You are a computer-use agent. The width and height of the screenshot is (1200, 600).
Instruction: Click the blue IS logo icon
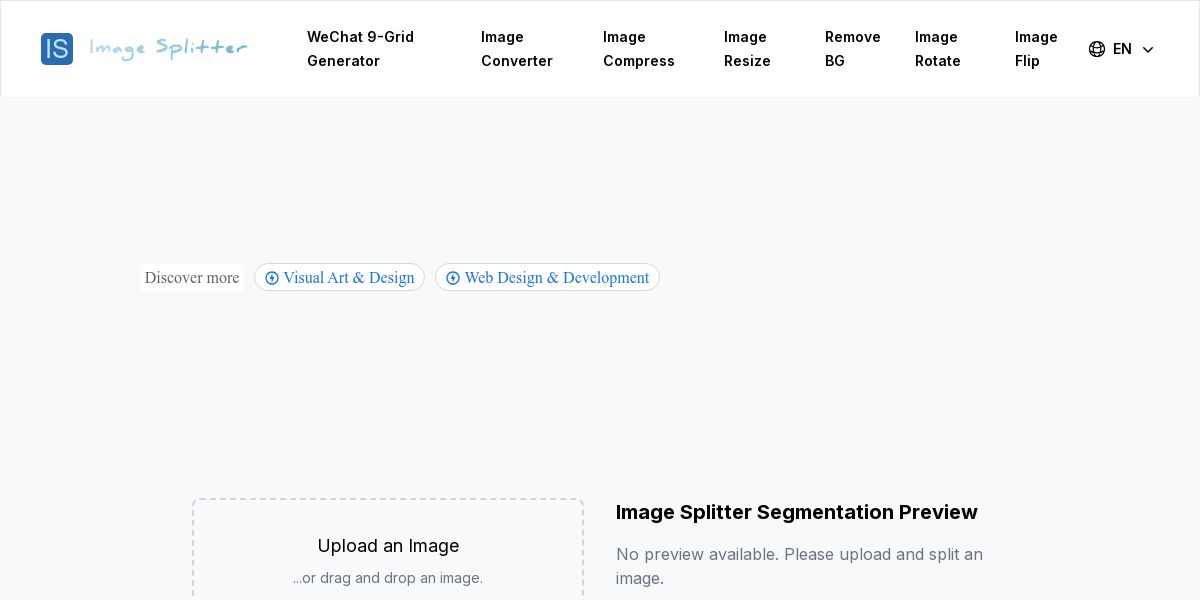pos(57,49)
